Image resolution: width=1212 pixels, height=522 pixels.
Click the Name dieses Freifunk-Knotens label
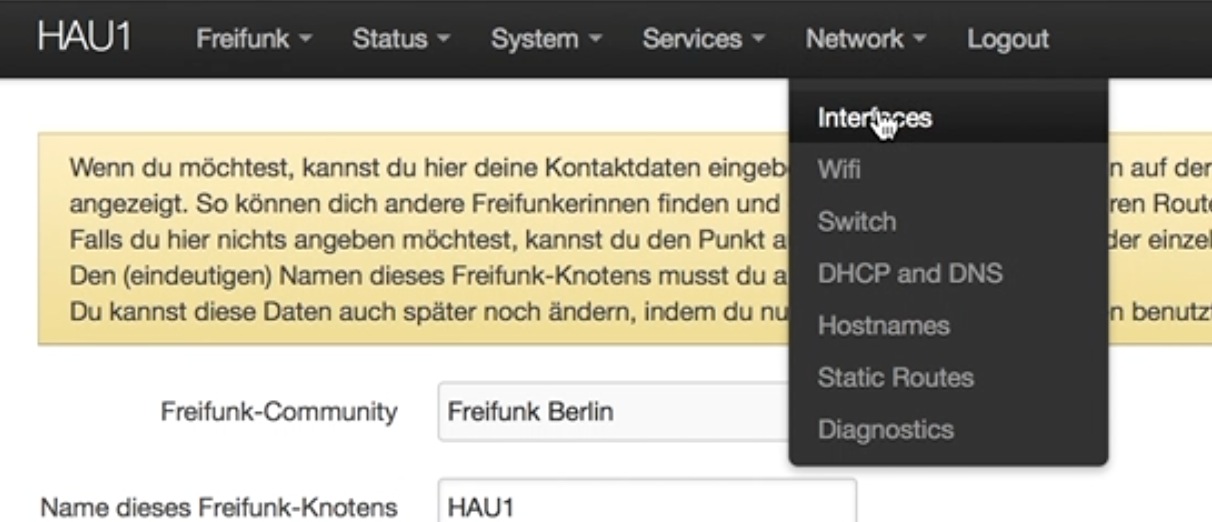(x=218, y=508)
